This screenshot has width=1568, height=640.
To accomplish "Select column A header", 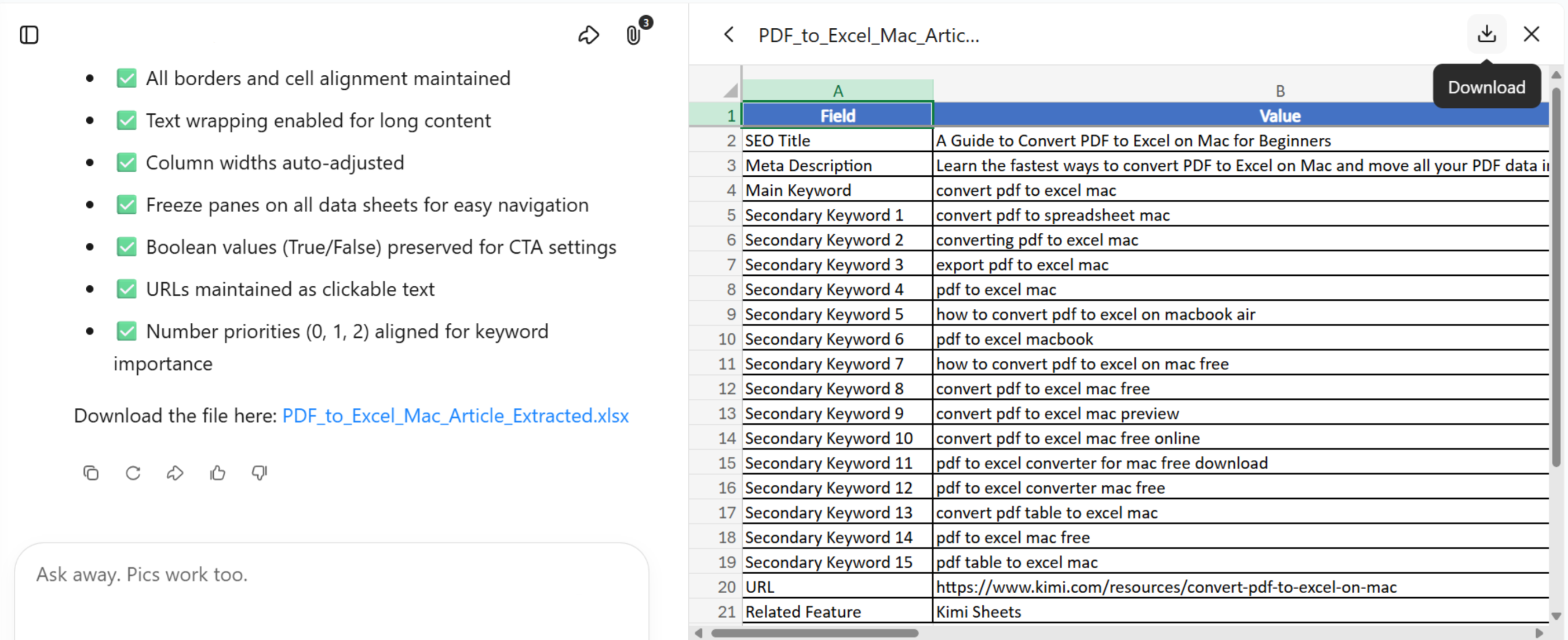I will point(837,91).
